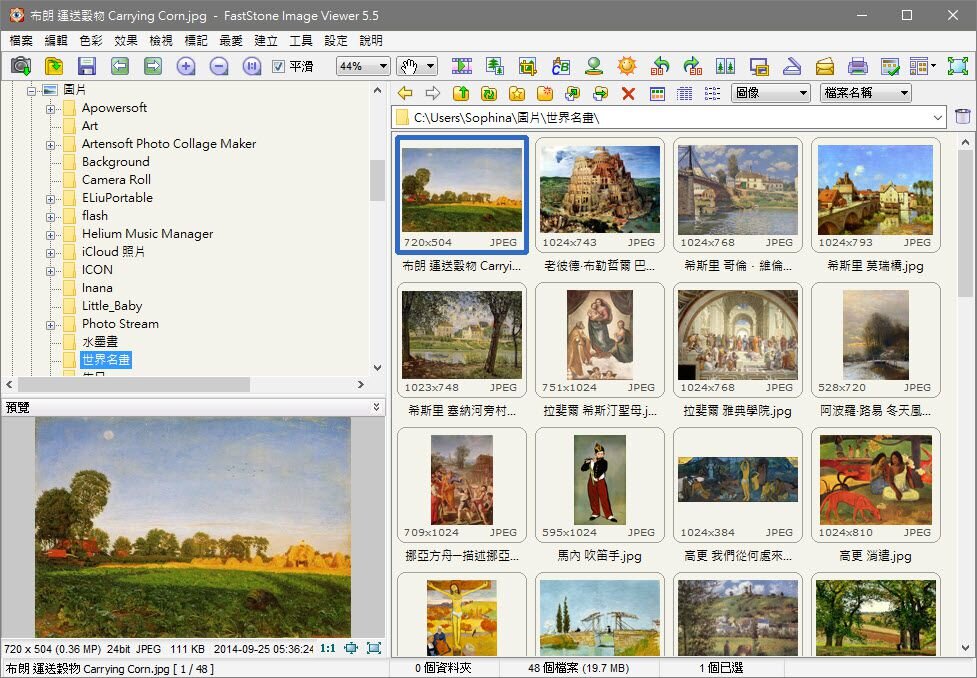The image size is (977, 678).
Task: Navigate back with the yellow left arrow
Action: pos(405,93)
